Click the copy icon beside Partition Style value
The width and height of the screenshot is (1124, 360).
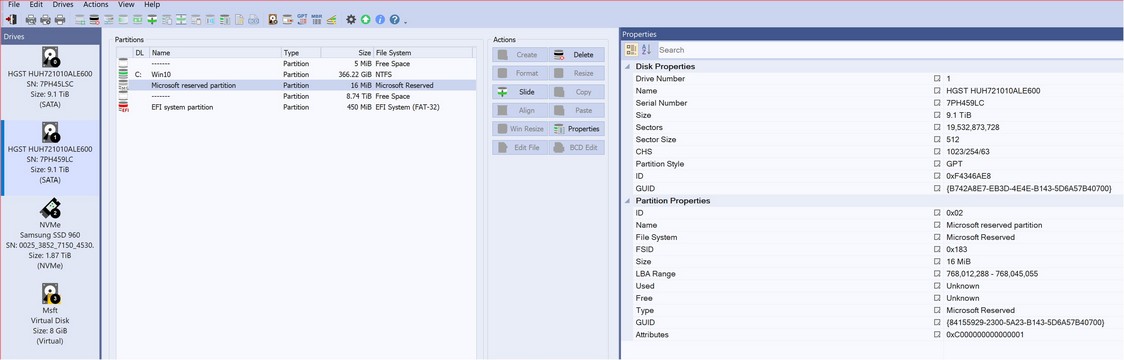(936, 164)
